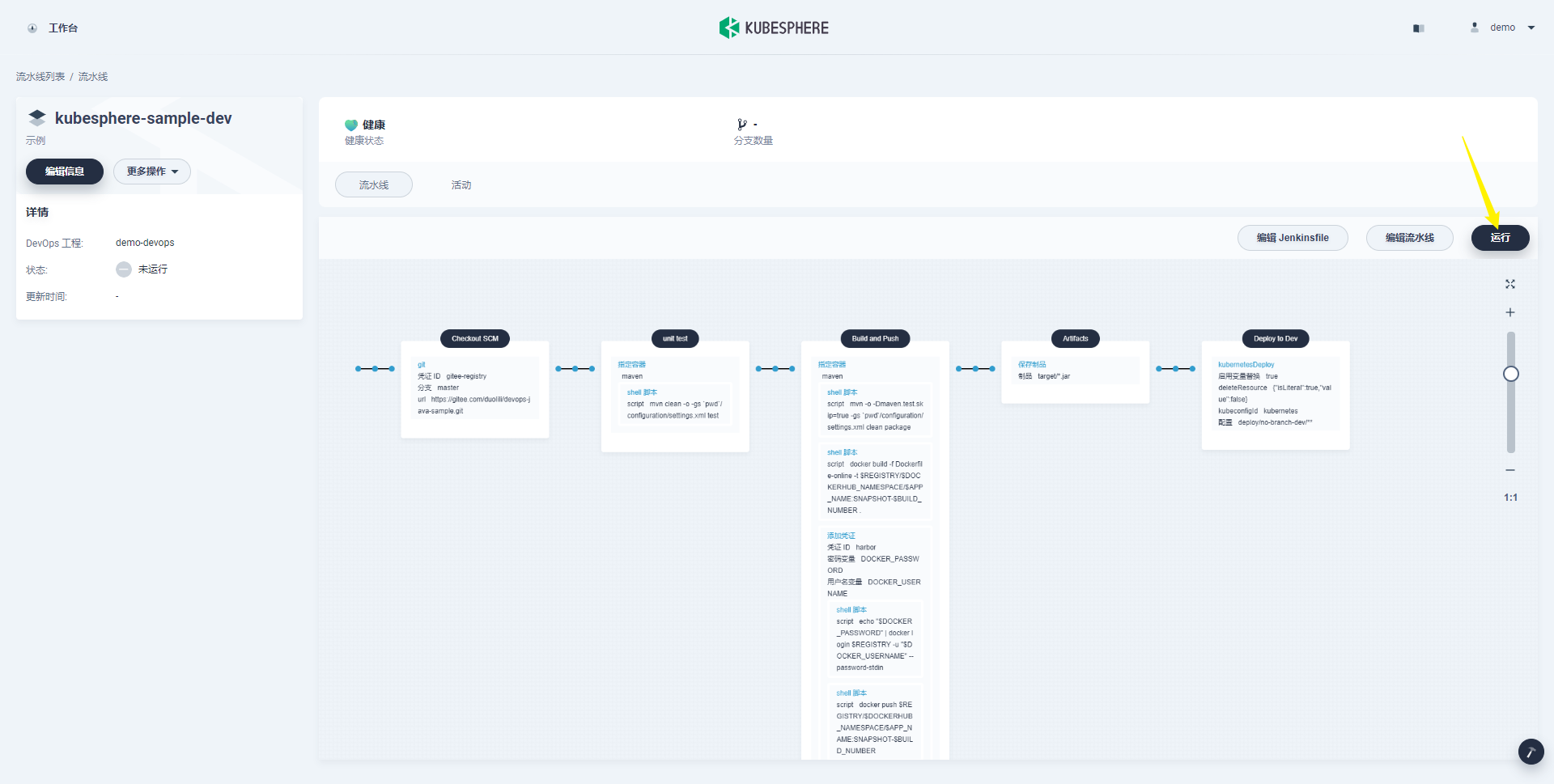This screenshot has height=784, width=1554.
Task: Click kubernetesDeploy step text
Action: (1246, 365)
